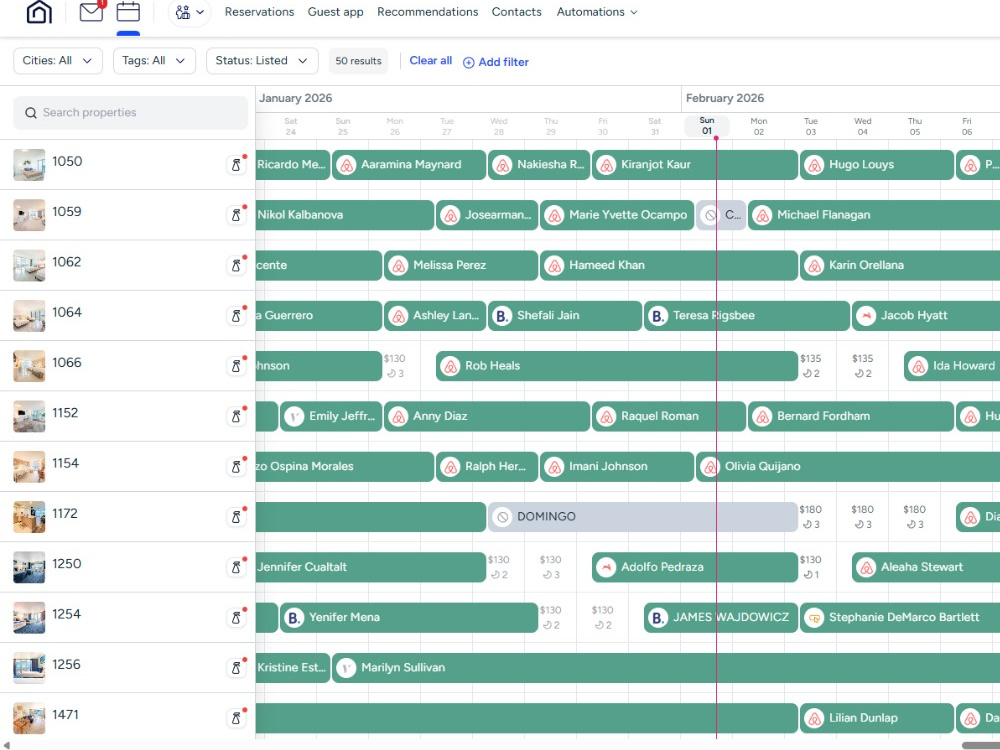Open Hameed Khan's reservation
The width and height of the screenshot is (1000, 750).
[x=669, y=265]
